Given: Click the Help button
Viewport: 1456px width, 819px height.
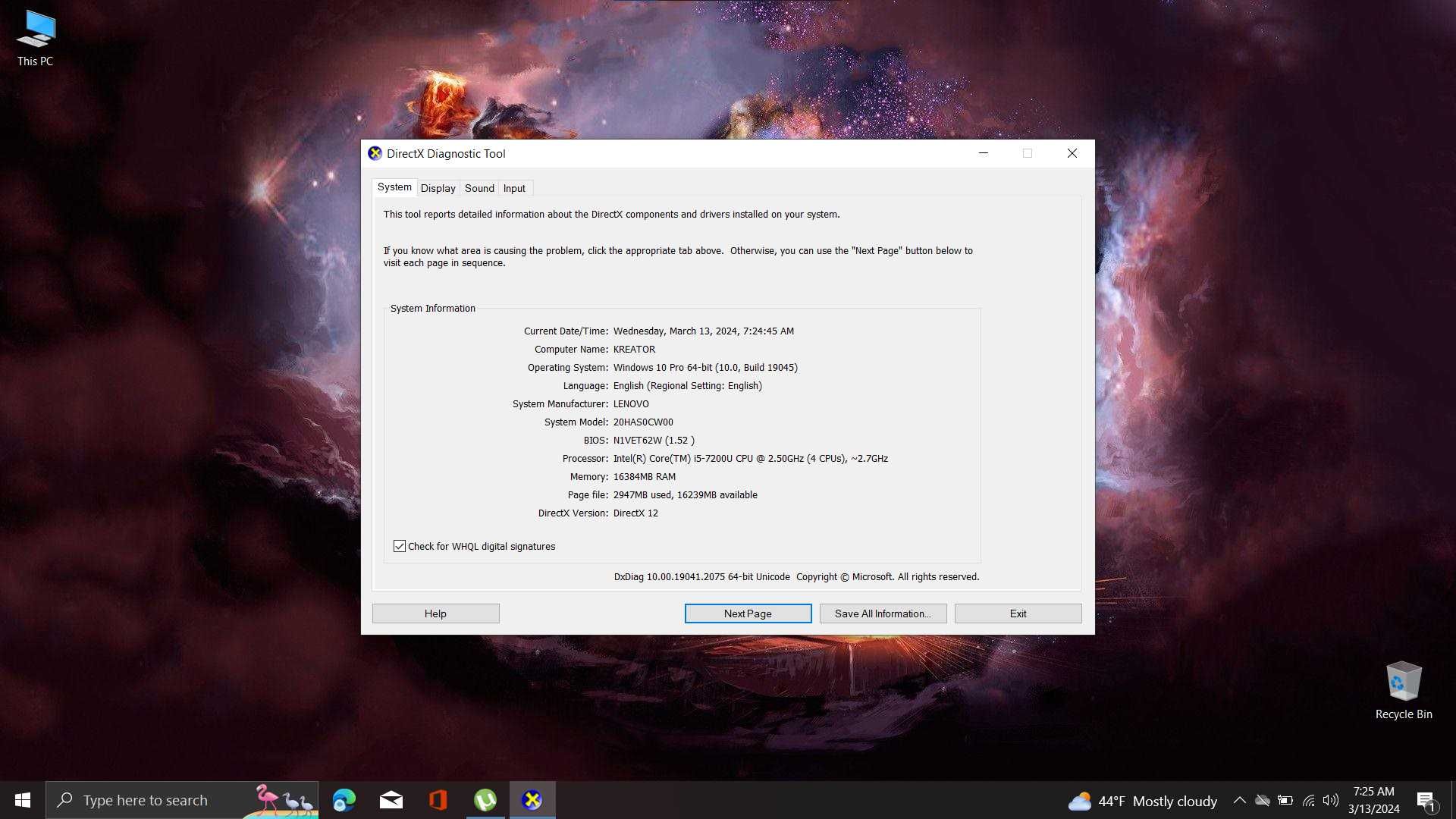Looking at the screenshot, I should pos(435,613).
